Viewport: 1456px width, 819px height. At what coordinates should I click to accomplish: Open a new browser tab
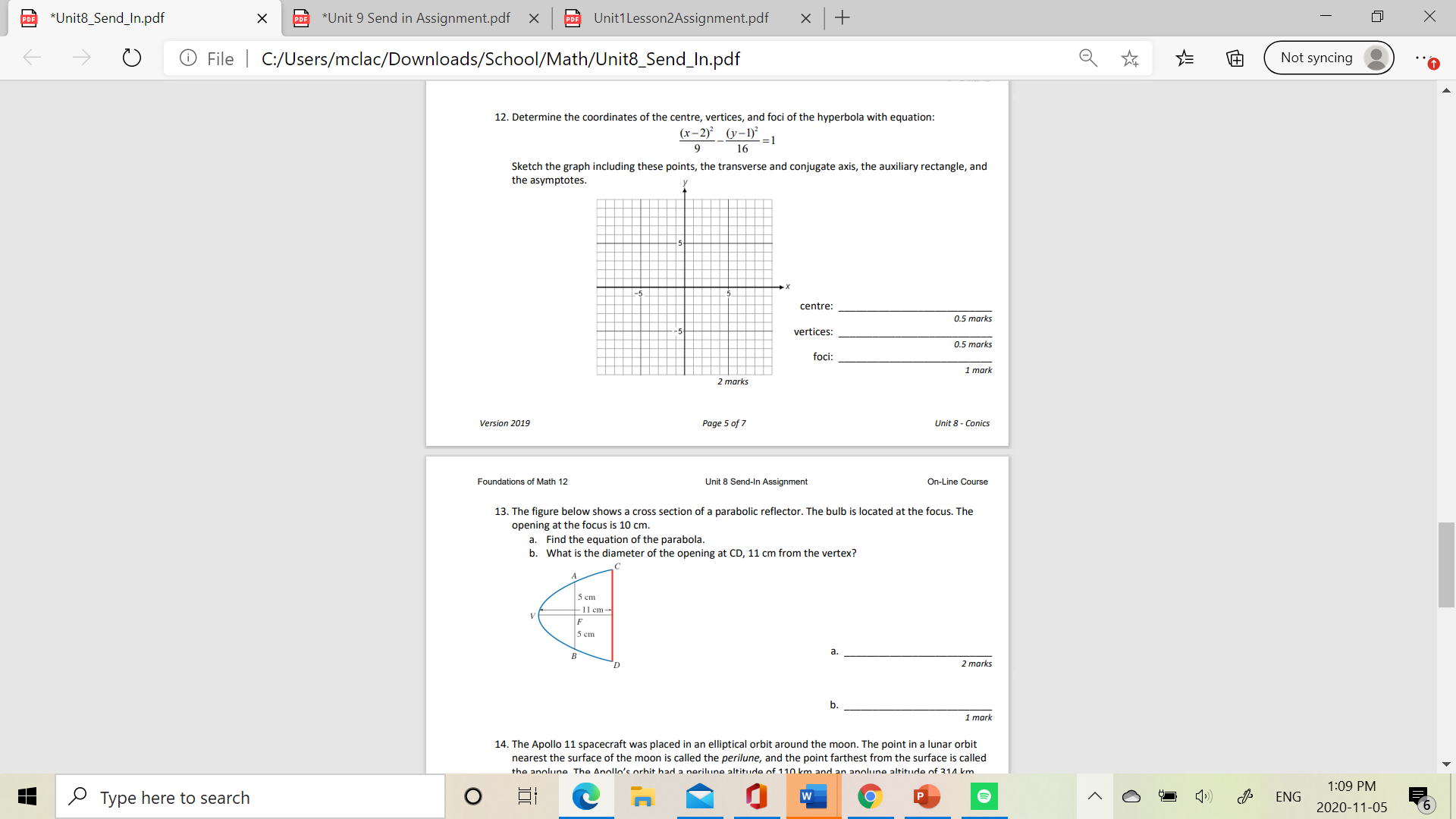pyautogui.click(x=842, y=17)
